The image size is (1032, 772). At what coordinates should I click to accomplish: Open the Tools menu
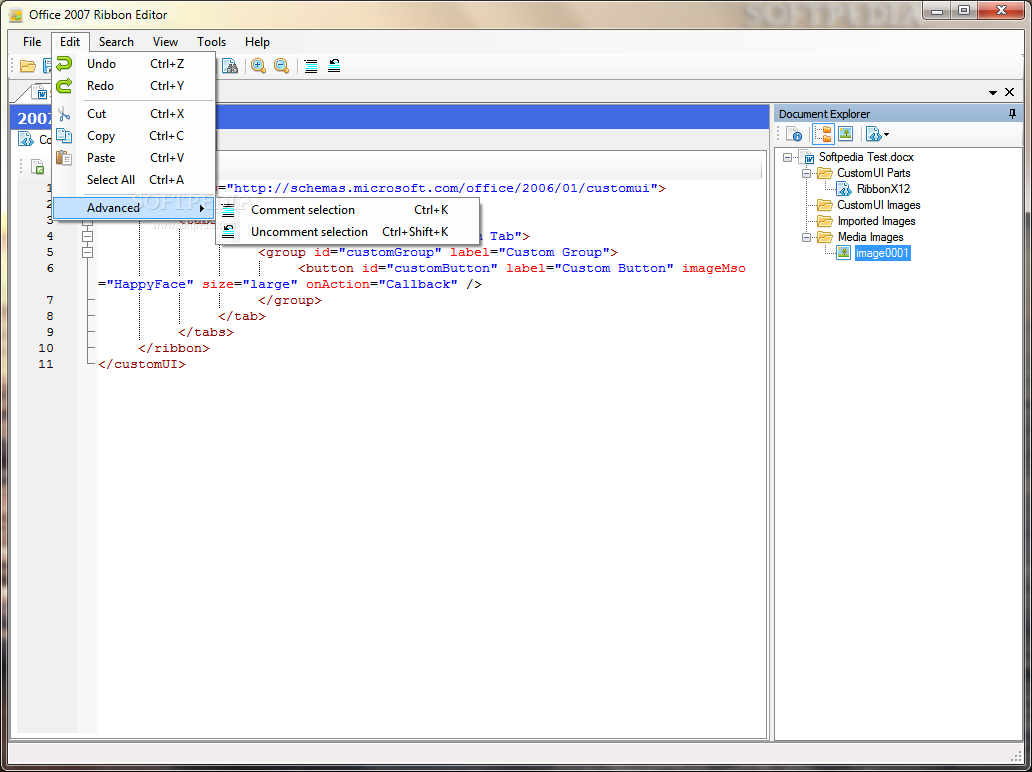[211, 41]
